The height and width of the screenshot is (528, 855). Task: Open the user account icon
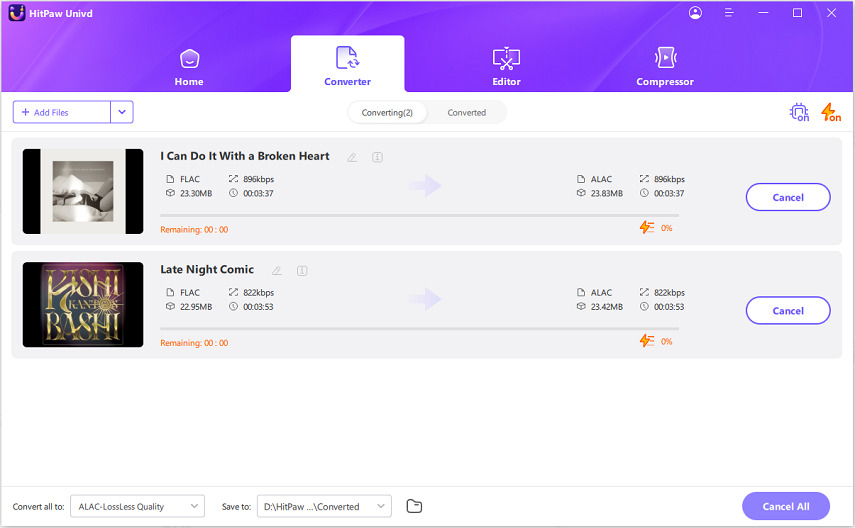[x=695, y=13]
